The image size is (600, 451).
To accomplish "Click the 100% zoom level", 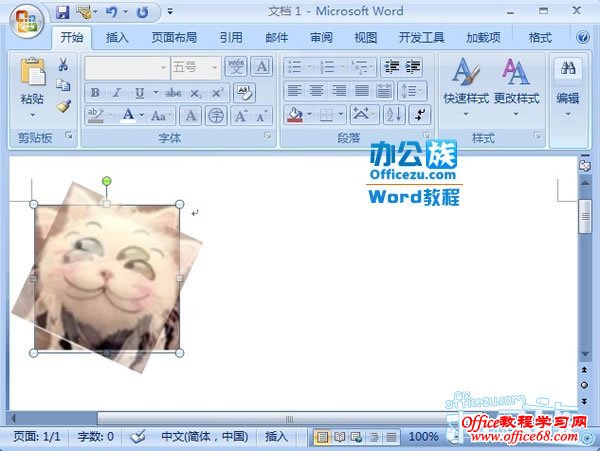I will pyautogui.click(x=423, y=436).
